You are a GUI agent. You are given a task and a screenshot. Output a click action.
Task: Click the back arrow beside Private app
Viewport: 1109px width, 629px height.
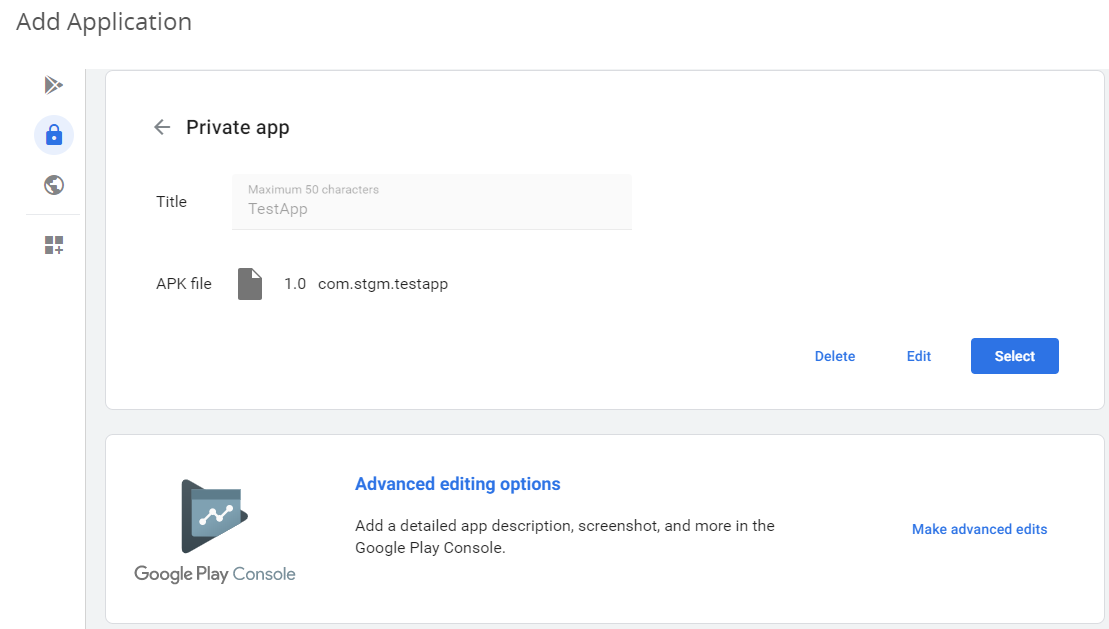pyautogui.click(x=161, y=127)
